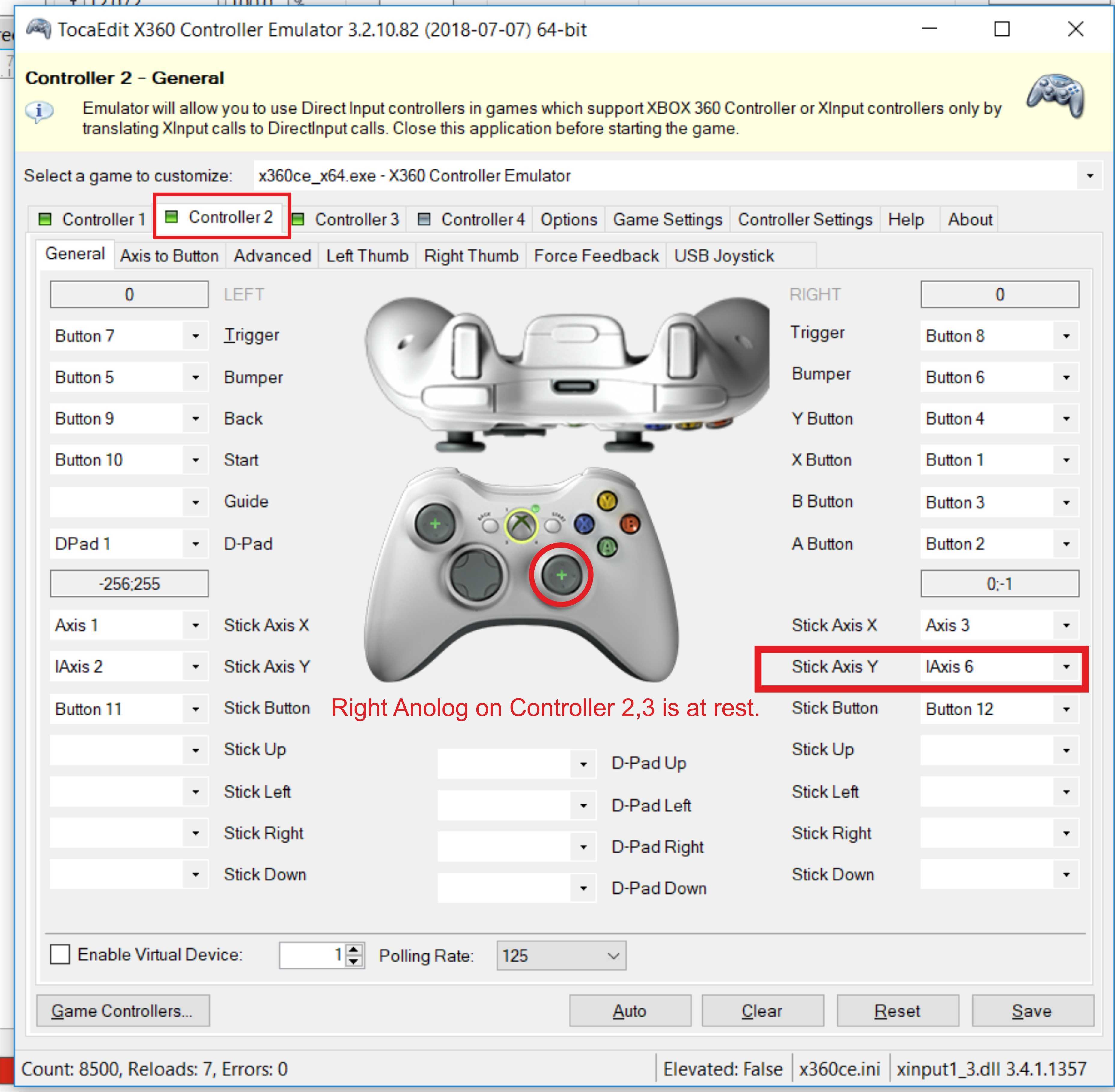This screenshot has height=1092, width=1115.
Task: Click the xinput1_3.dll 3.4.1.1357 status entry
Action: coord(991,1069)
